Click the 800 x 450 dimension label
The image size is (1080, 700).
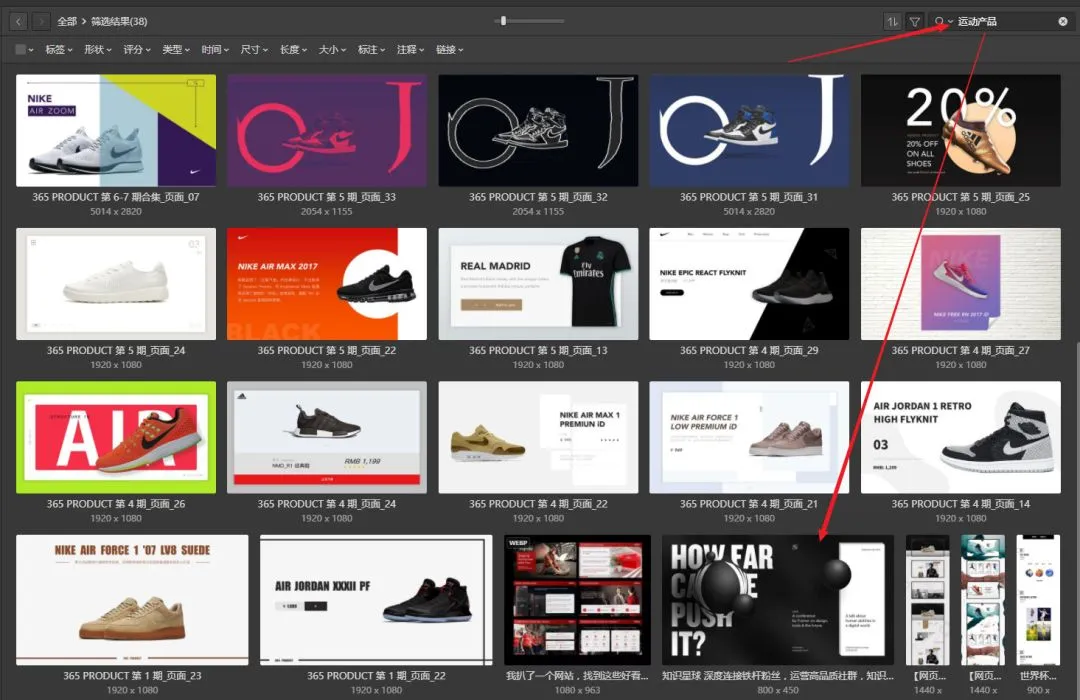click(778, 690)
